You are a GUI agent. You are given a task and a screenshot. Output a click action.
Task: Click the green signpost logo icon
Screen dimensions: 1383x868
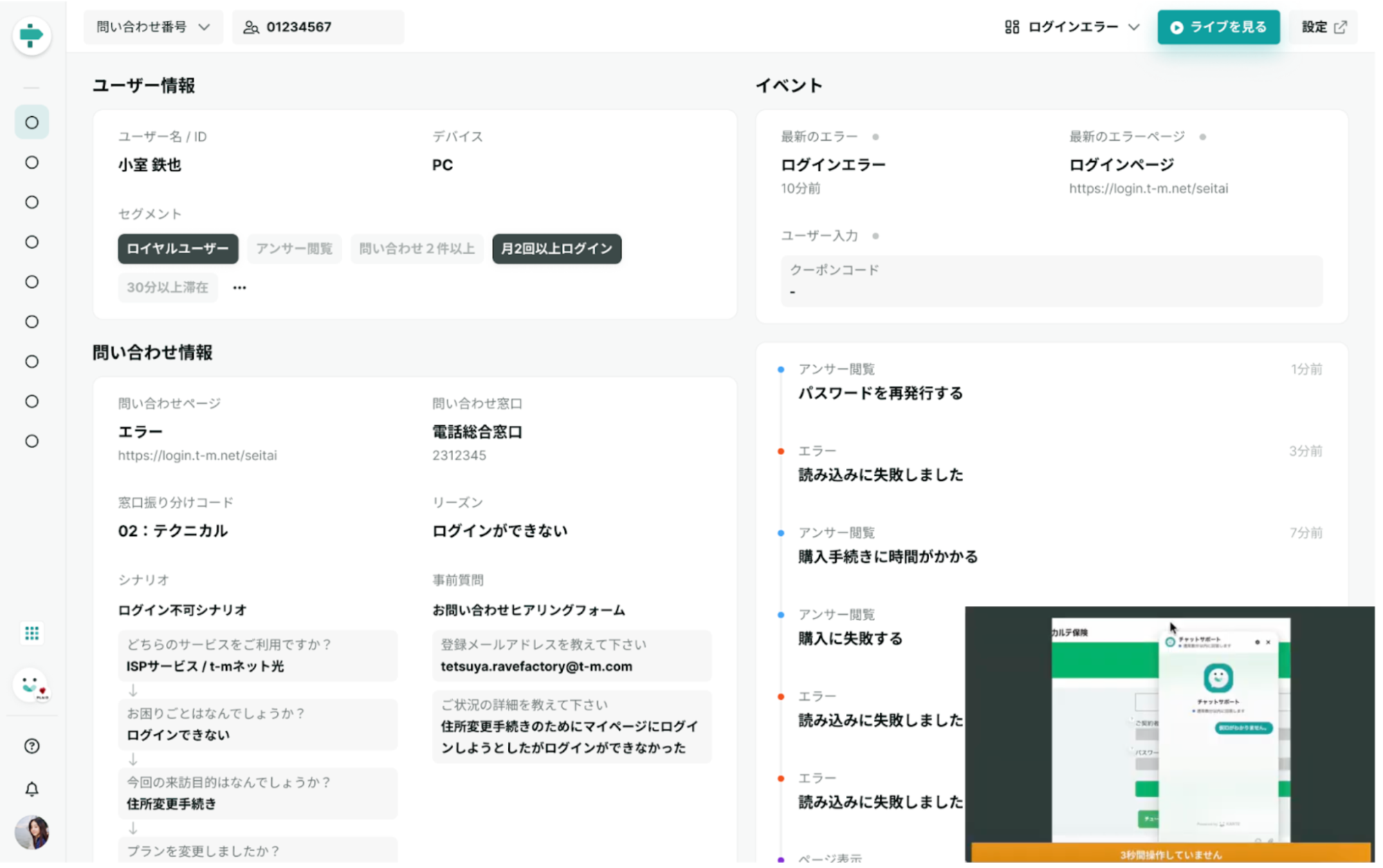point(31,35)
